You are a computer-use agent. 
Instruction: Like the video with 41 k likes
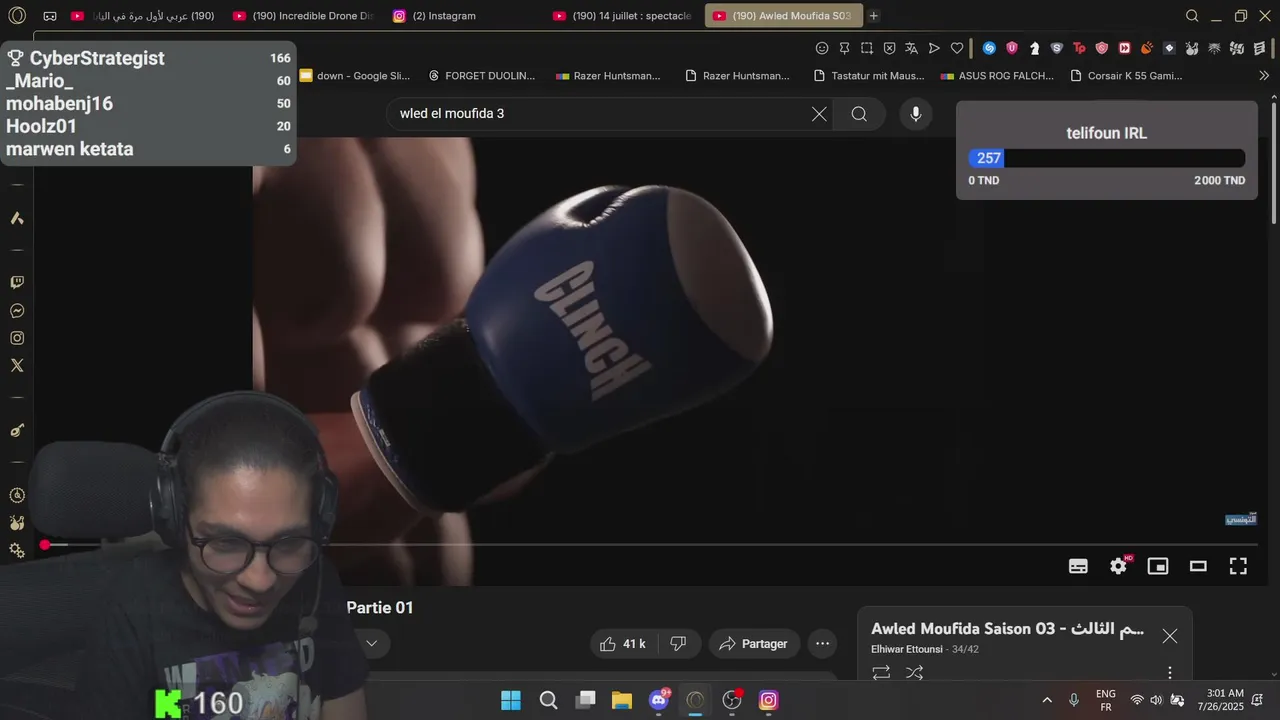[x=623, y=644]
